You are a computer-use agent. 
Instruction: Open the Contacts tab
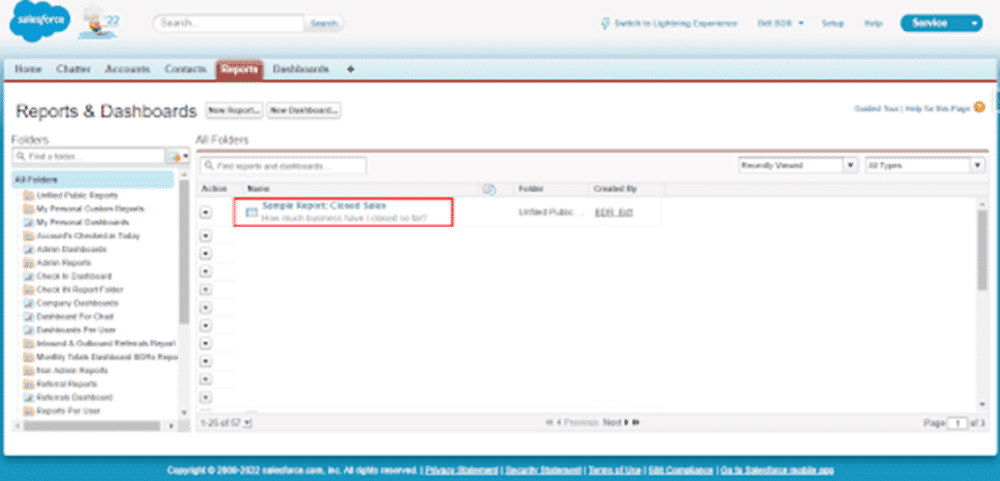(x=186, y=69)
